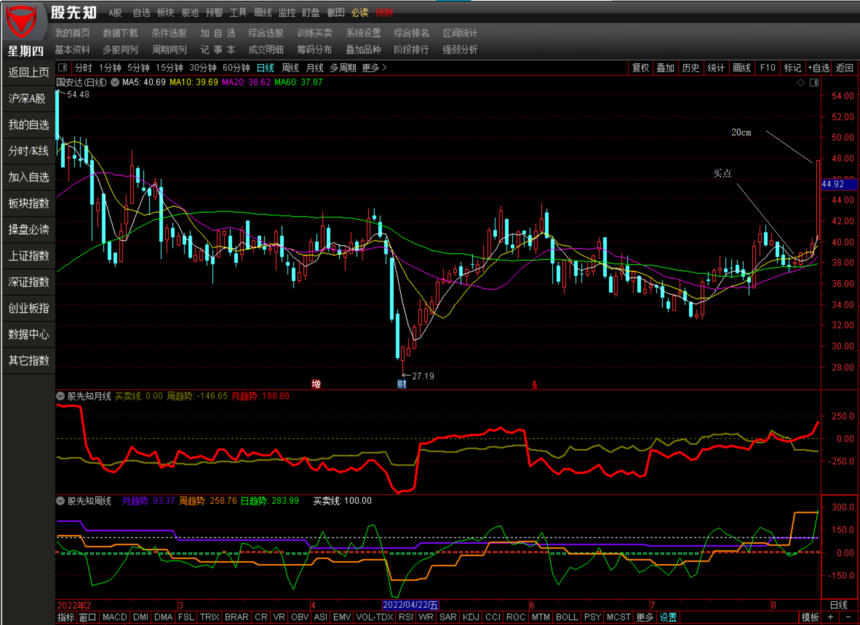Switch to the 周线 weekly chart
Screen dimensions: 860x625
coord(290,67)
